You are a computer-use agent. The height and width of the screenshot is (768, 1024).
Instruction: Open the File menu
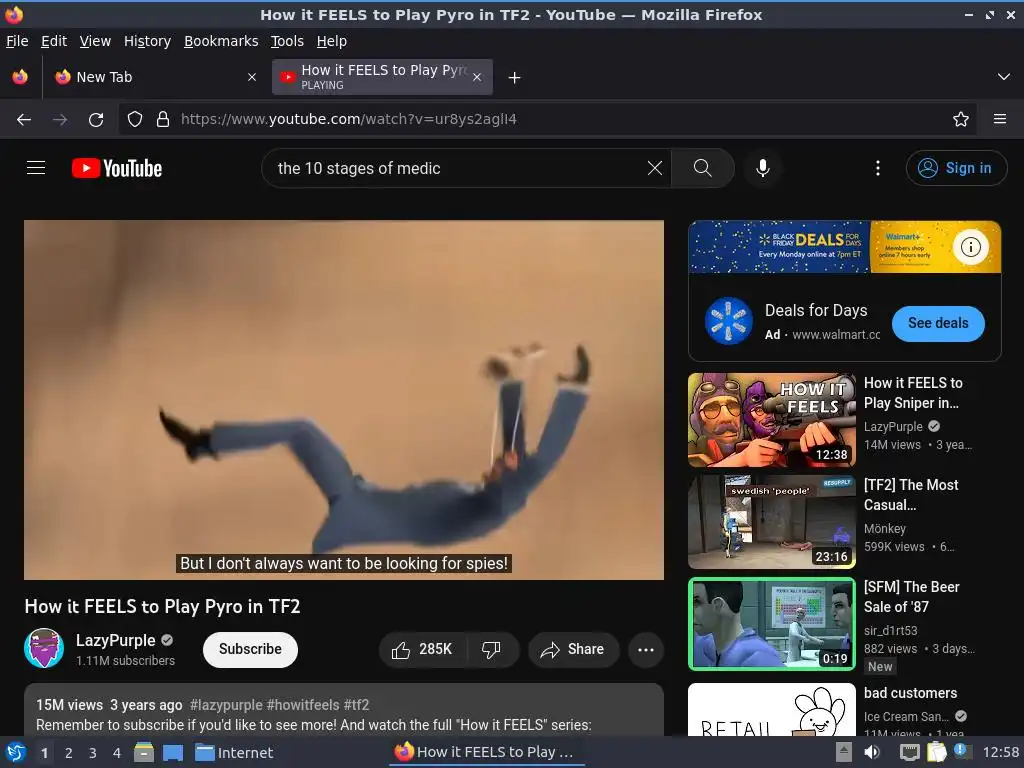(17, 41)
